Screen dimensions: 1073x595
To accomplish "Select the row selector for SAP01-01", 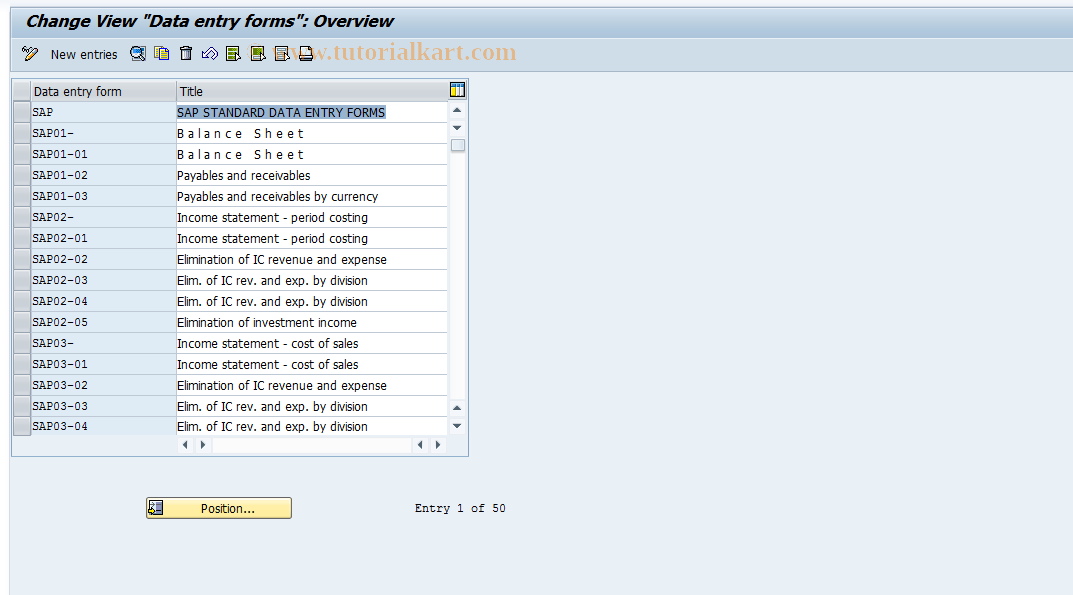I will 22,154.
